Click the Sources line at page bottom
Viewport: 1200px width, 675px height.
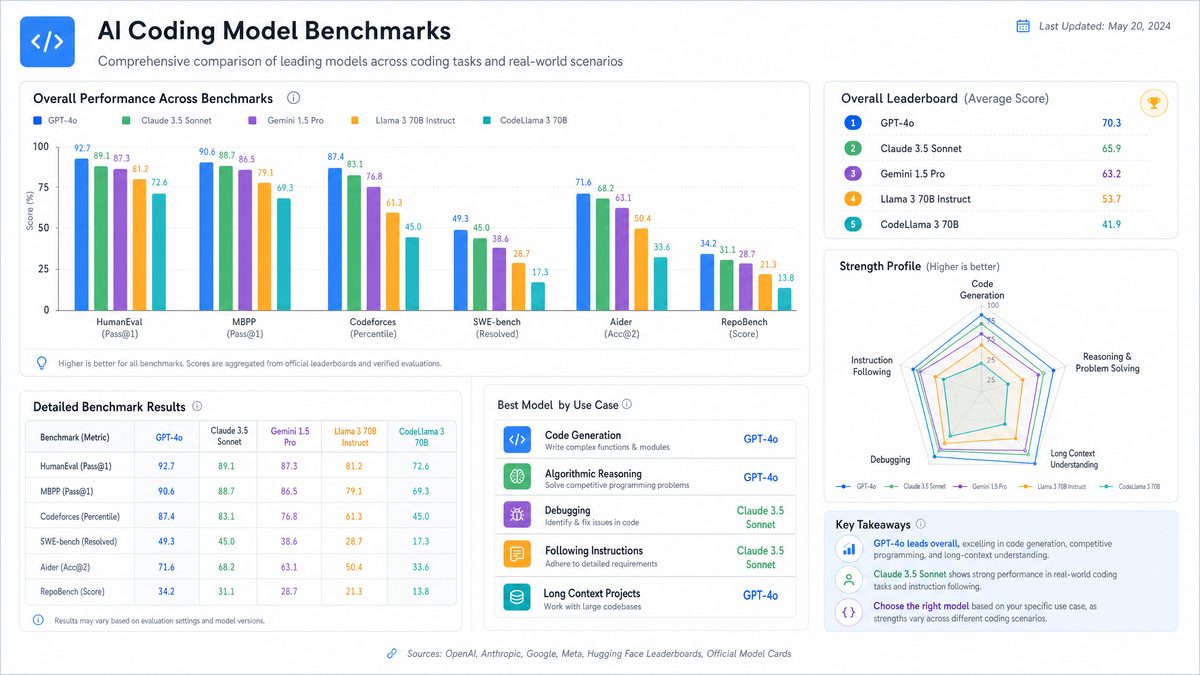click(599, 653)
